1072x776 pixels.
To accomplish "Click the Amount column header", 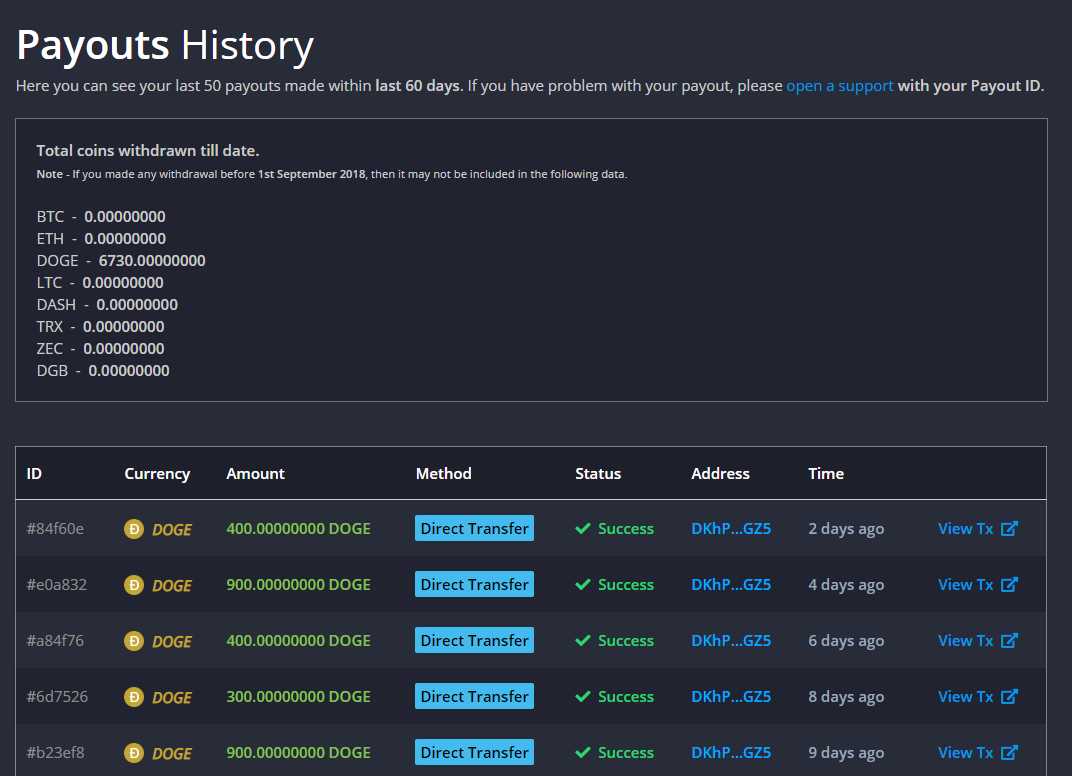I will point(256,474).
